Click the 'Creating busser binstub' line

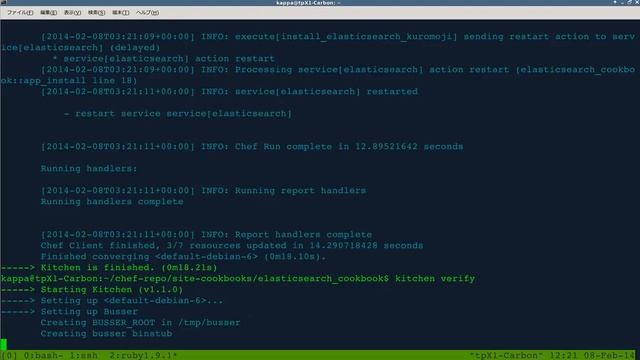106,334
